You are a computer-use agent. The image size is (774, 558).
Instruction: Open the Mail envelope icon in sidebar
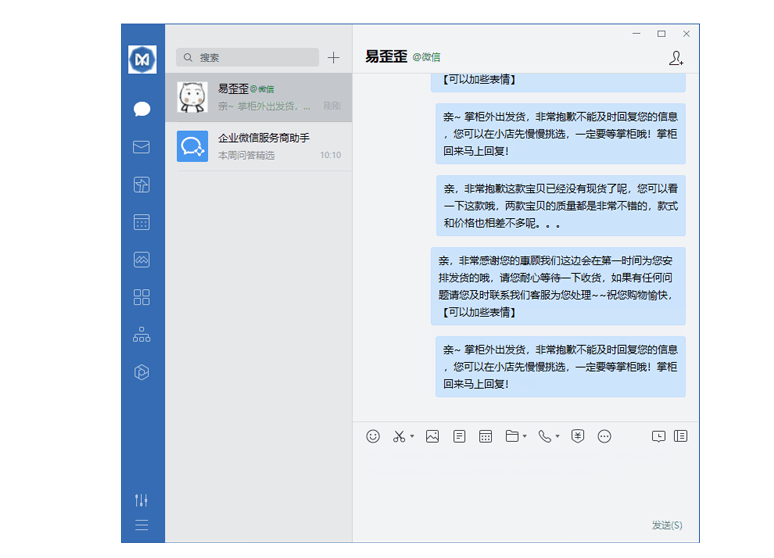(142, 147)
